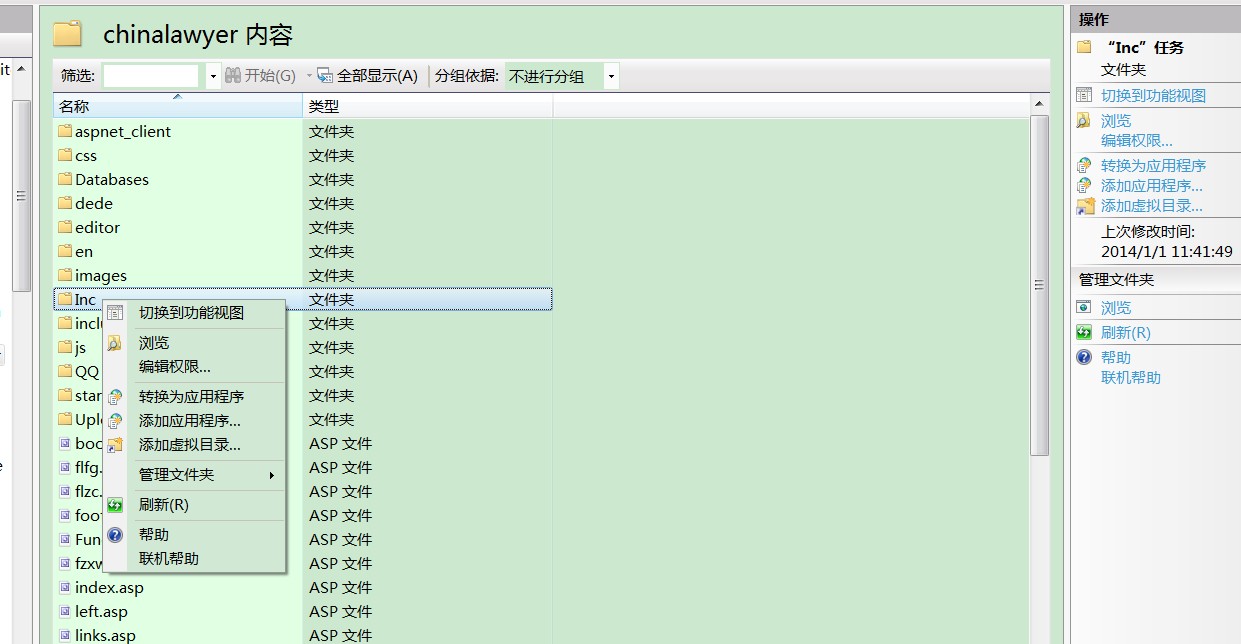Viewport: 1241px width, 644px height.
Task: Click 开始(G) filter button
Action: tap(260, 76)
